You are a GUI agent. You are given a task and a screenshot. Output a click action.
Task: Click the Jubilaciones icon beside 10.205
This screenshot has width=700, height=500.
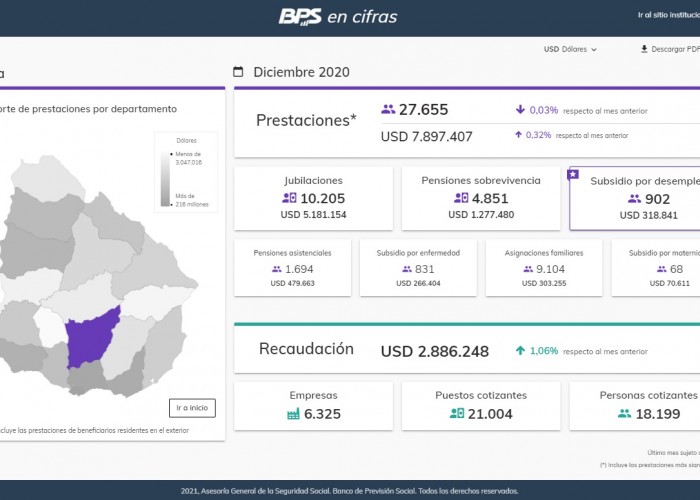[289, 198]
